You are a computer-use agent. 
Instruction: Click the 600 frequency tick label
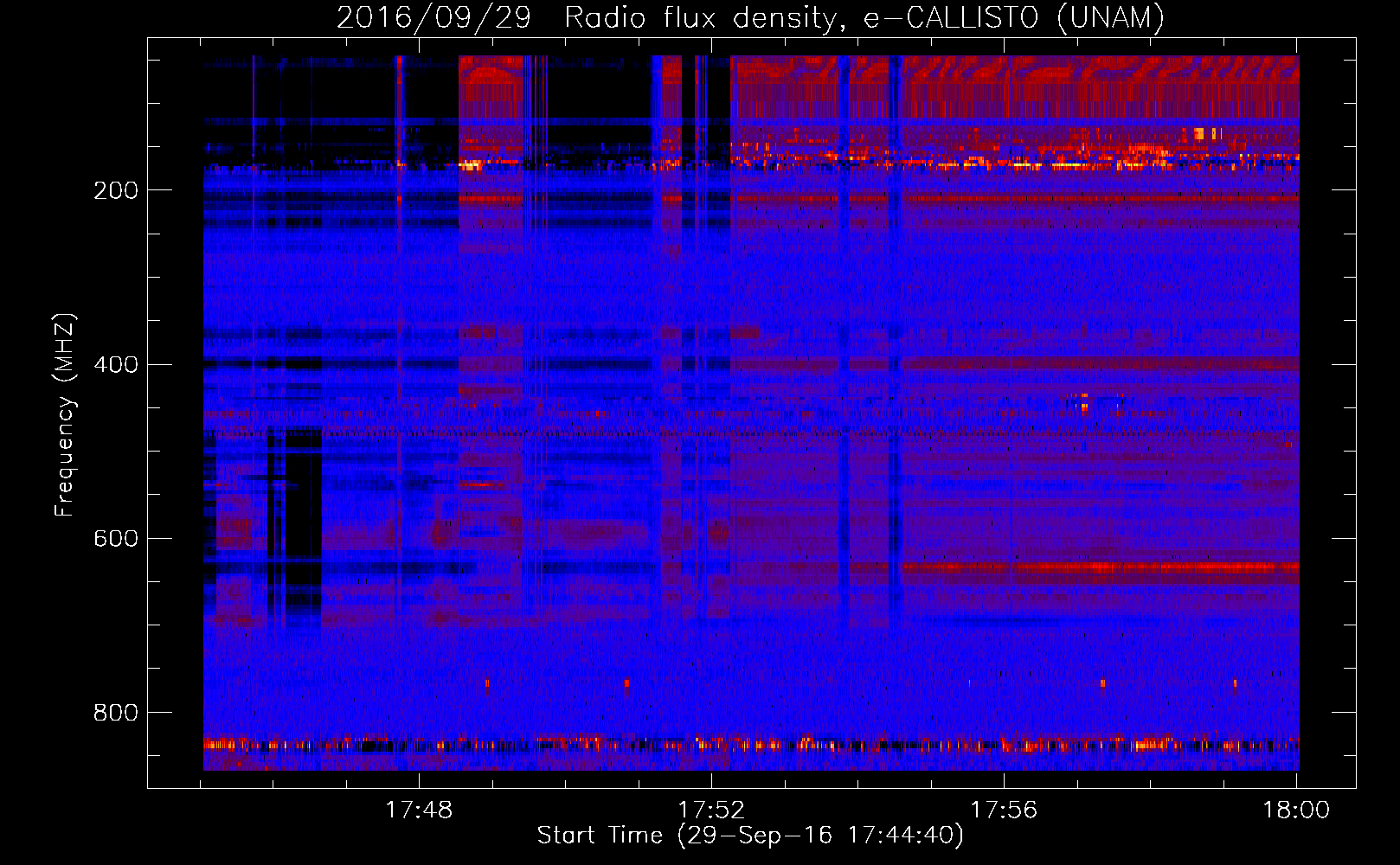[x=116, y=538]
